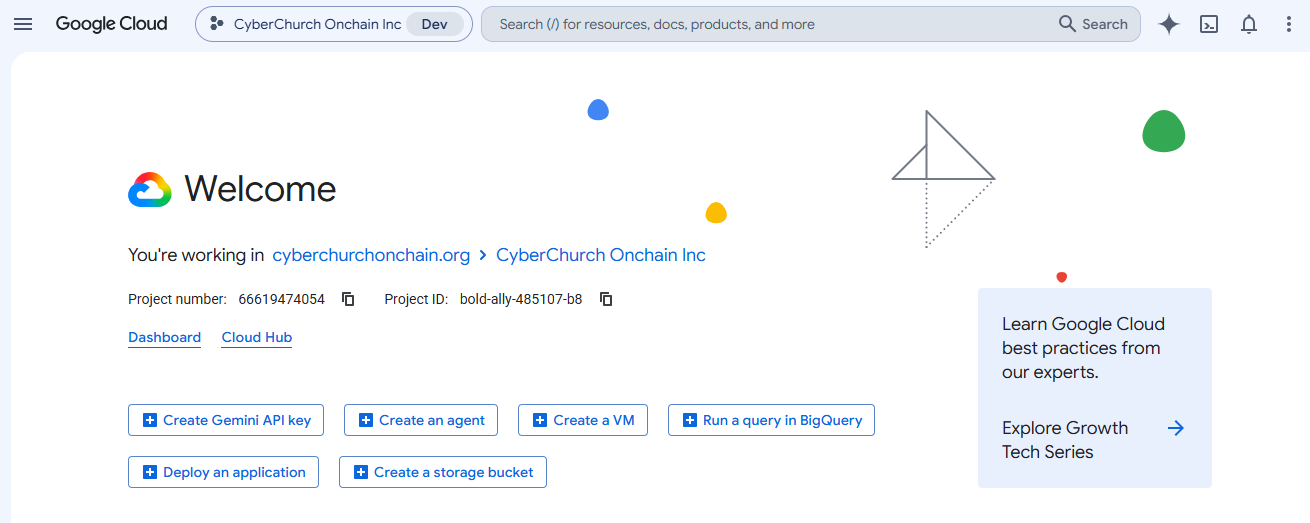This screenshot has height=523, width=1310.
Task: Select the project ID bold-ally-485107-b8 text
Action: (521, 299)
